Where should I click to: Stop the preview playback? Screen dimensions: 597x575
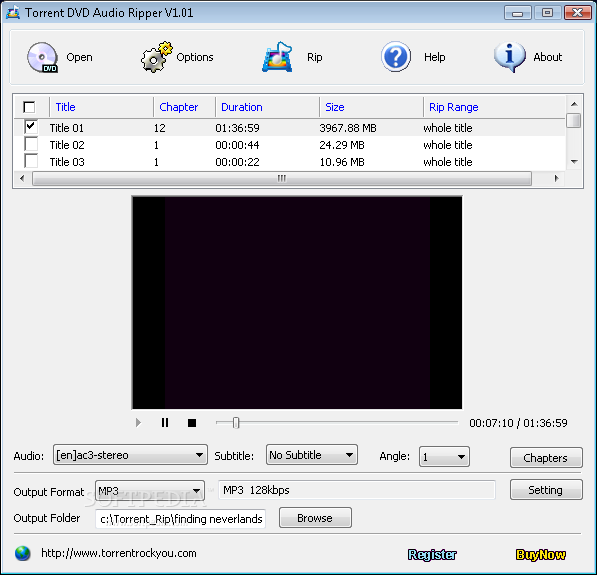click(192, 423)
